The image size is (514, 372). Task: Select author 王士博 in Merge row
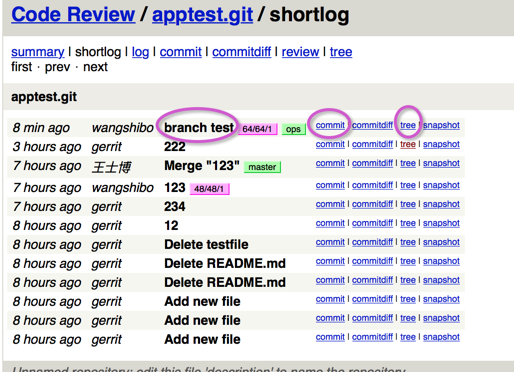coord(112,167)
